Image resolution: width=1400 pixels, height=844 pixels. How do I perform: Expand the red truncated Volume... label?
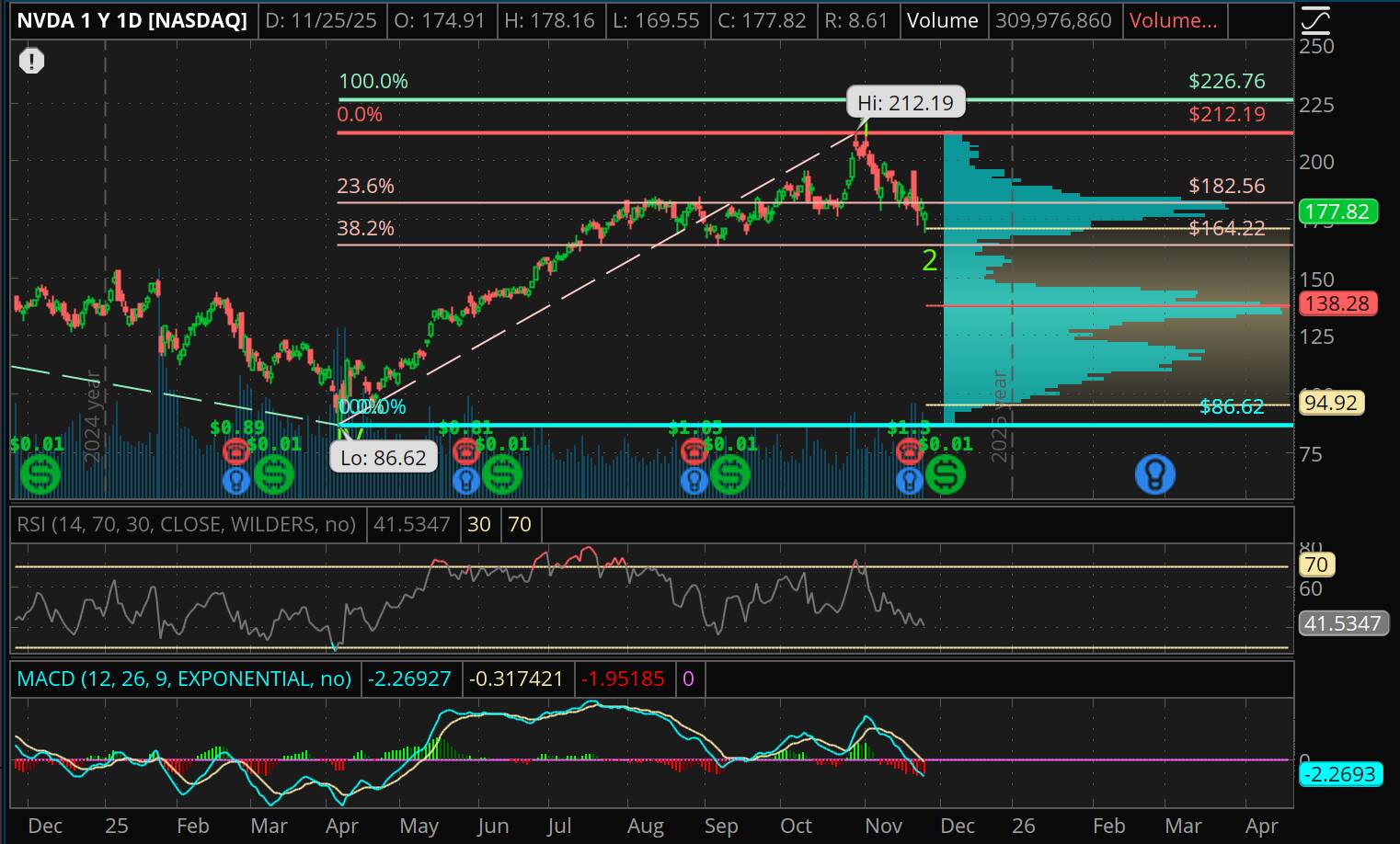(x=1173, y=20)
